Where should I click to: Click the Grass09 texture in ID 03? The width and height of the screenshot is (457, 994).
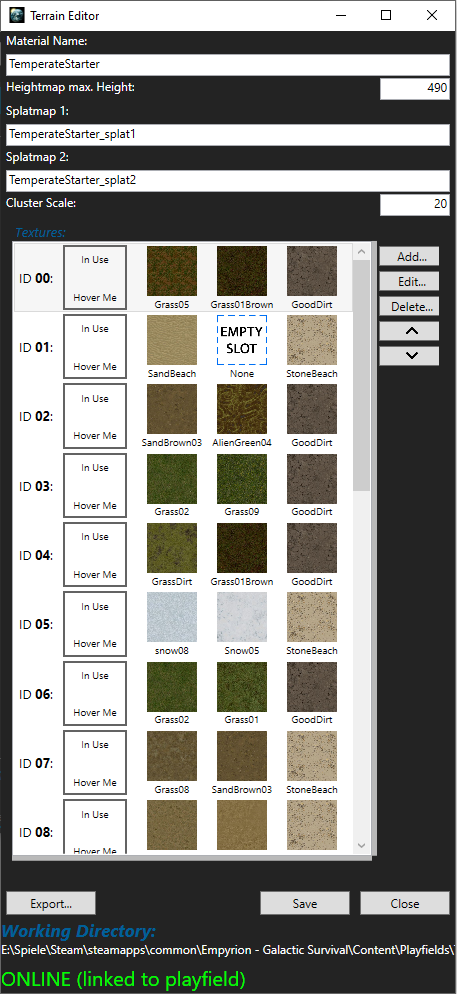pos(242,479)
